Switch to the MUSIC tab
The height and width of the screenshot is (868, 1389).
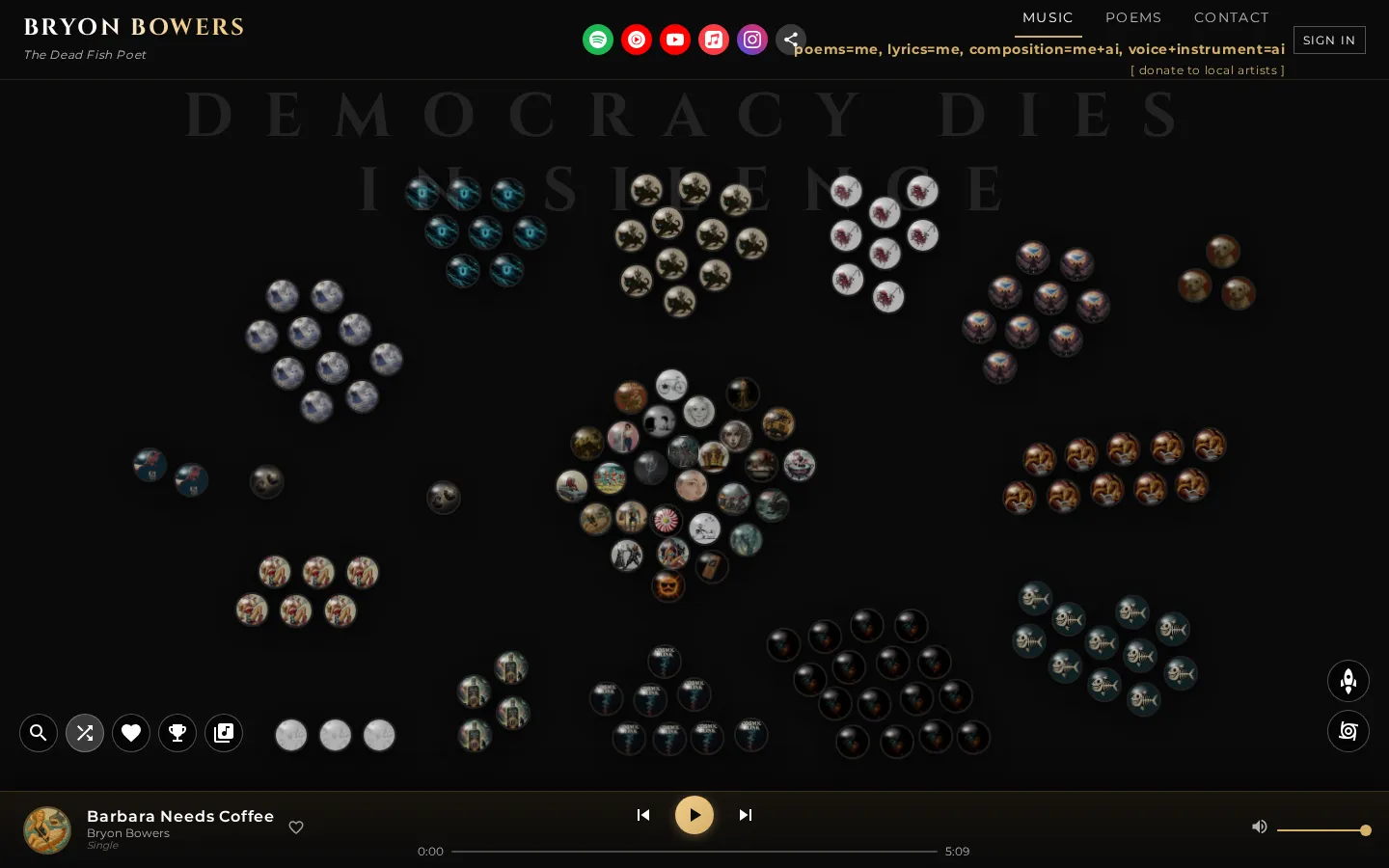click(1048, 17)
